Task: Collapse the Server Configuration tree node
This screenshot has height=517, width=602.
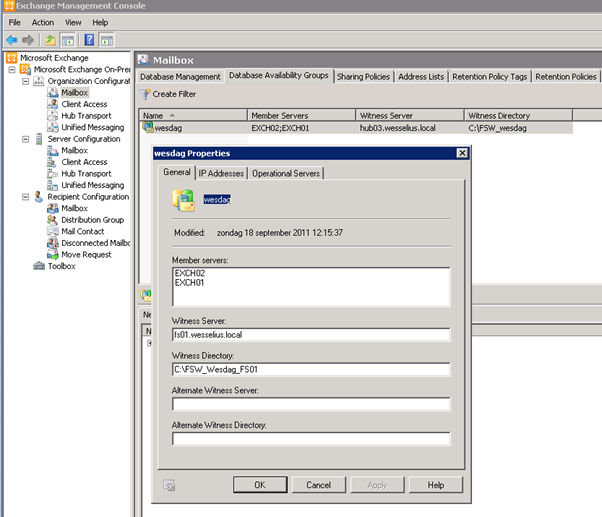Action: (24, 139)
